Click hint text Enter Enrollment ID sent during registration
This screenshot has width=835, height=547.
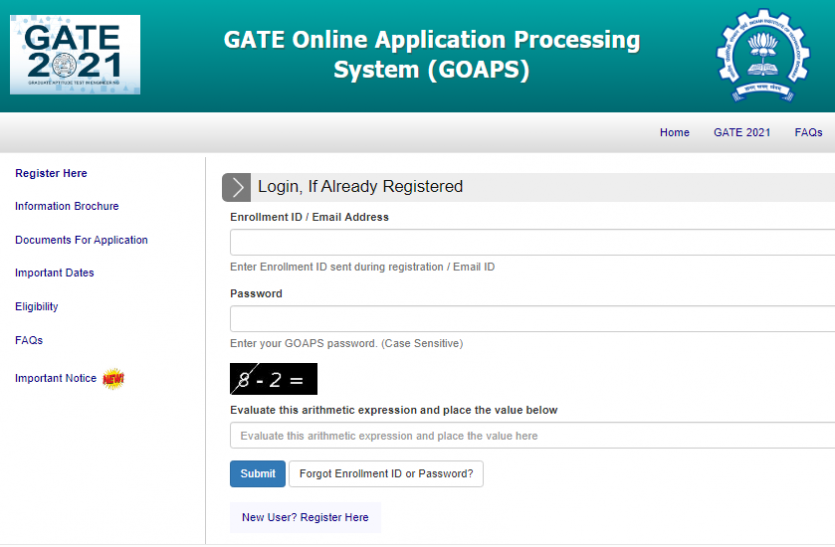pyautogui.click(x=362, y=267)
